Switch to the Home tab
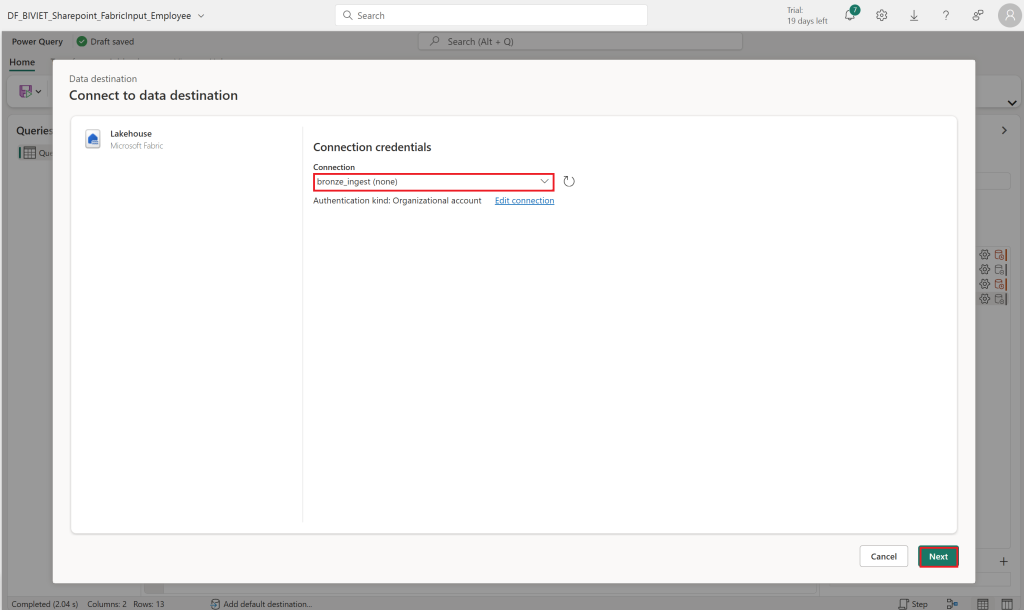Viewport: 1024px width, 610px height. (x=22, y=62)
